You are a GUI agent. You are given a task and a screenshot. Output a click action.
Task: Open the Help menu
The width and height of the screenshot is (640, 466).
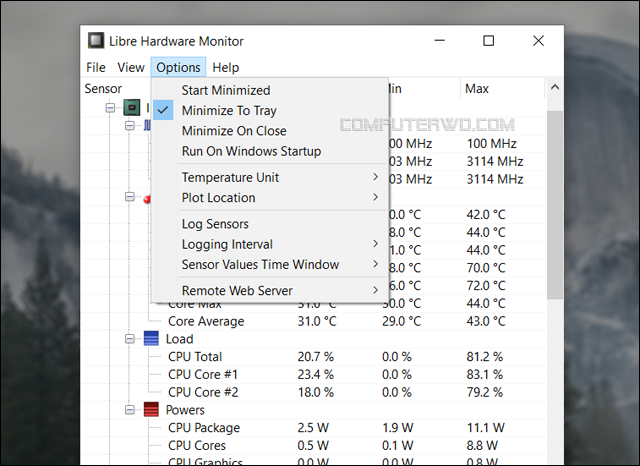pos(226,67)
